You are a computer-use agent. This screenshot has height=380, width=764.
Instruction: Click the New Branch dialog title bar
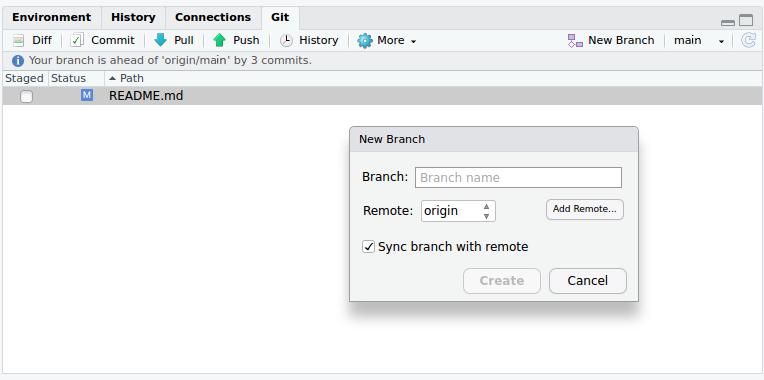494,139
